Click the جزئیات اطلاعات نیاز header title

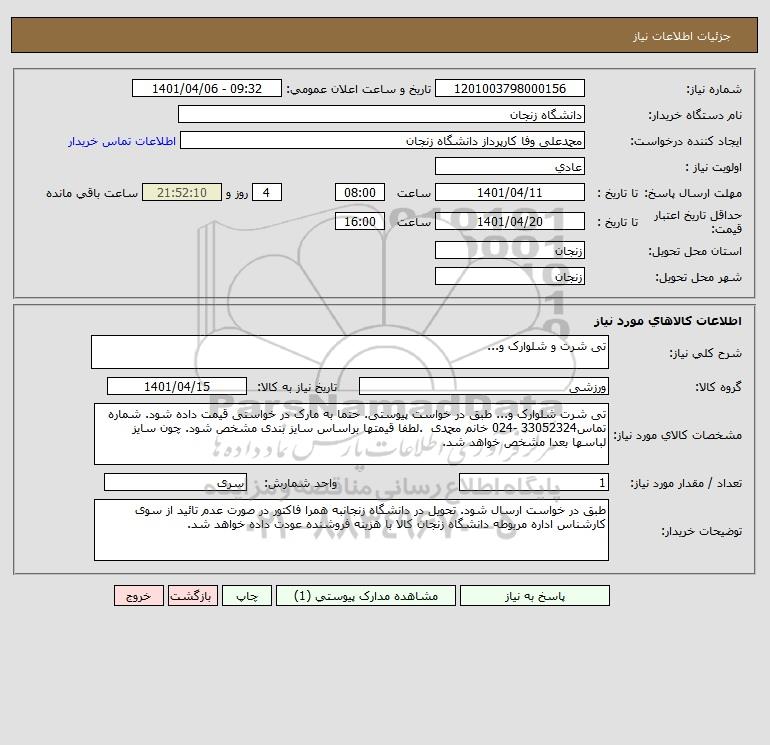tap(682, 36)
